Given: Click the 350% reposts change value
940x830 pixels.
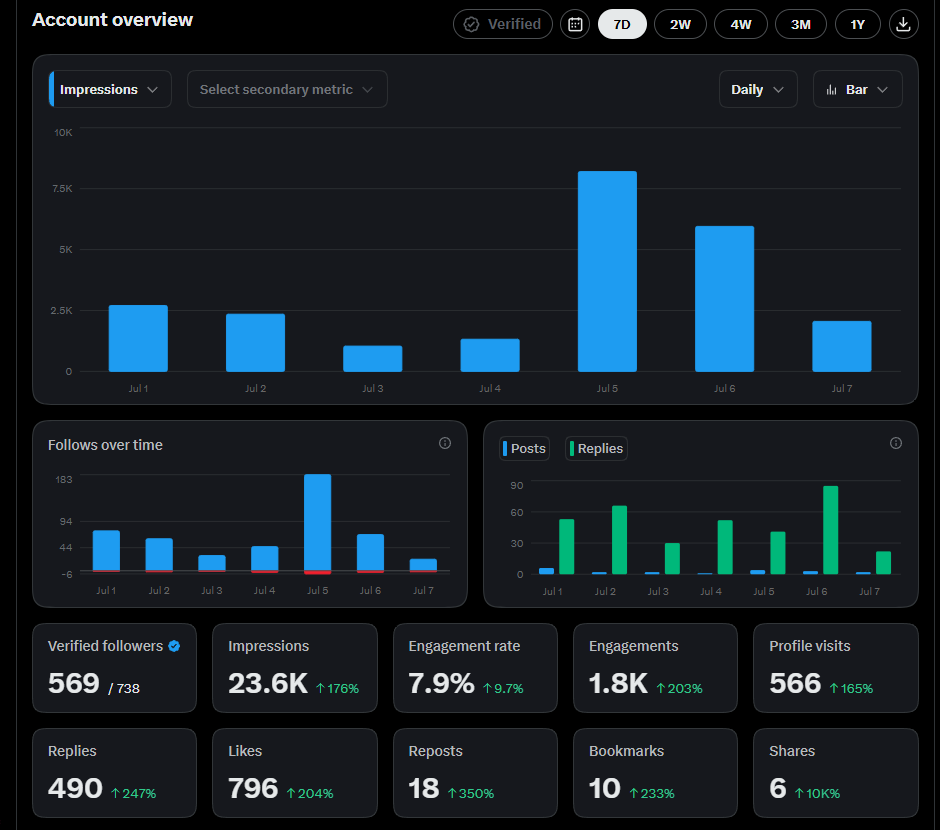Looking at the screenshot, I should (471, 793).
